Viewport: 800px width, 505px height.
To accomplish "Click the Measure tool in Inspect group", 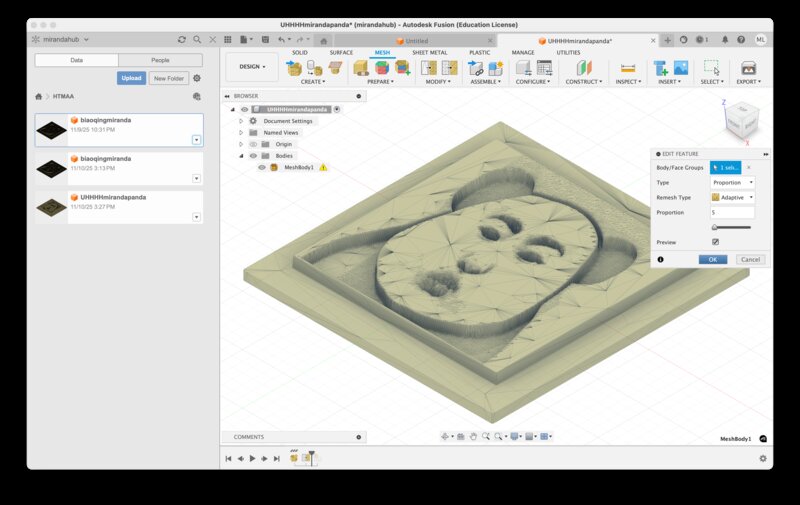I will tap(628, 68).
